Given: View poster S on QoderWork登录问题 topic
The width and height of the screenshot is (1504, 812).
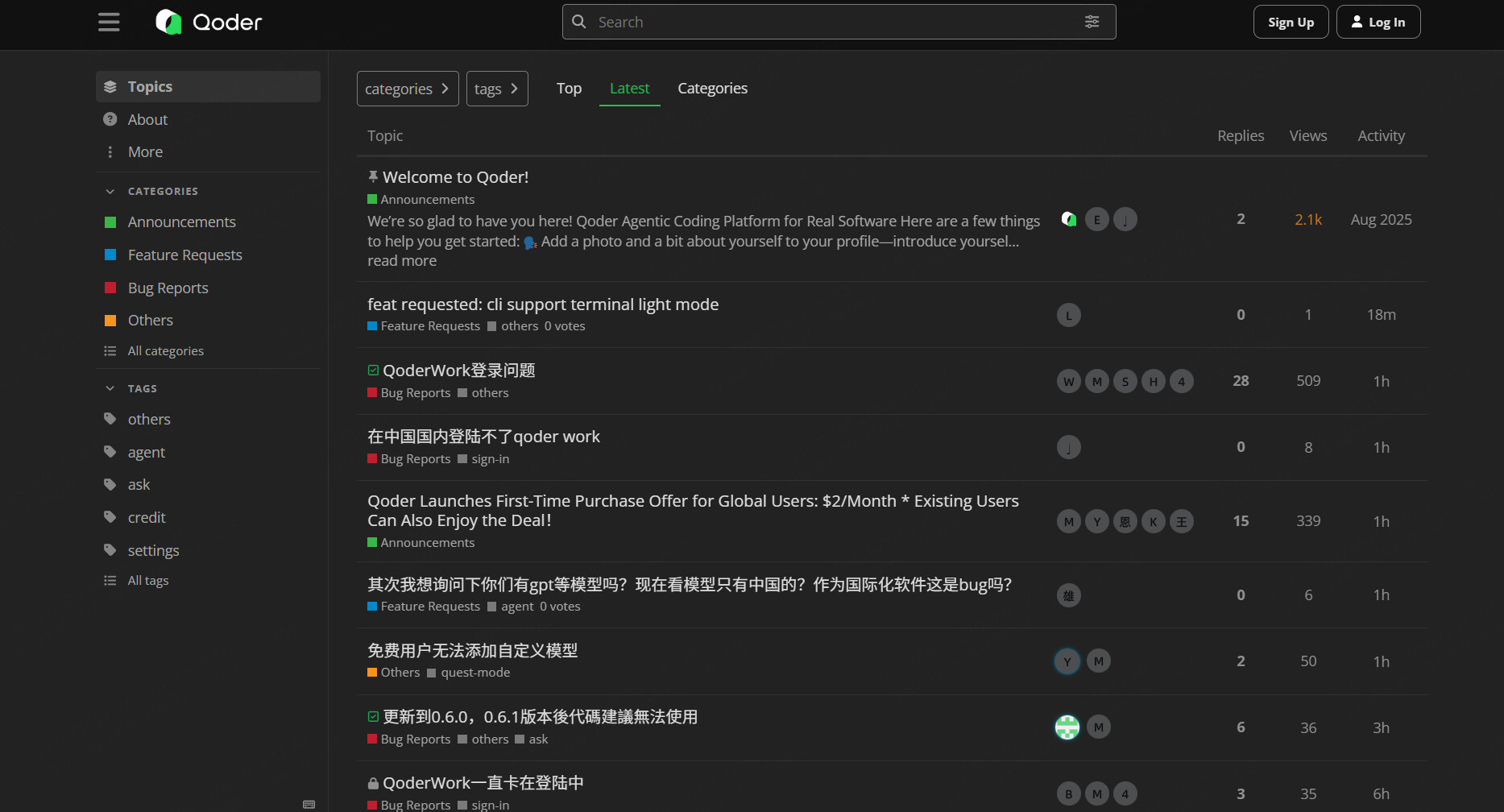Looking at the screenshot, I should pyautogui.click(x=1125, y=381).
